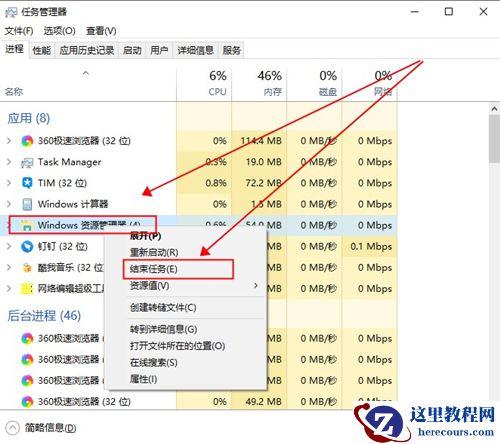
Task: Click the 简略信息(D) link
Action: pyautogui.click(x=50, y=428)
